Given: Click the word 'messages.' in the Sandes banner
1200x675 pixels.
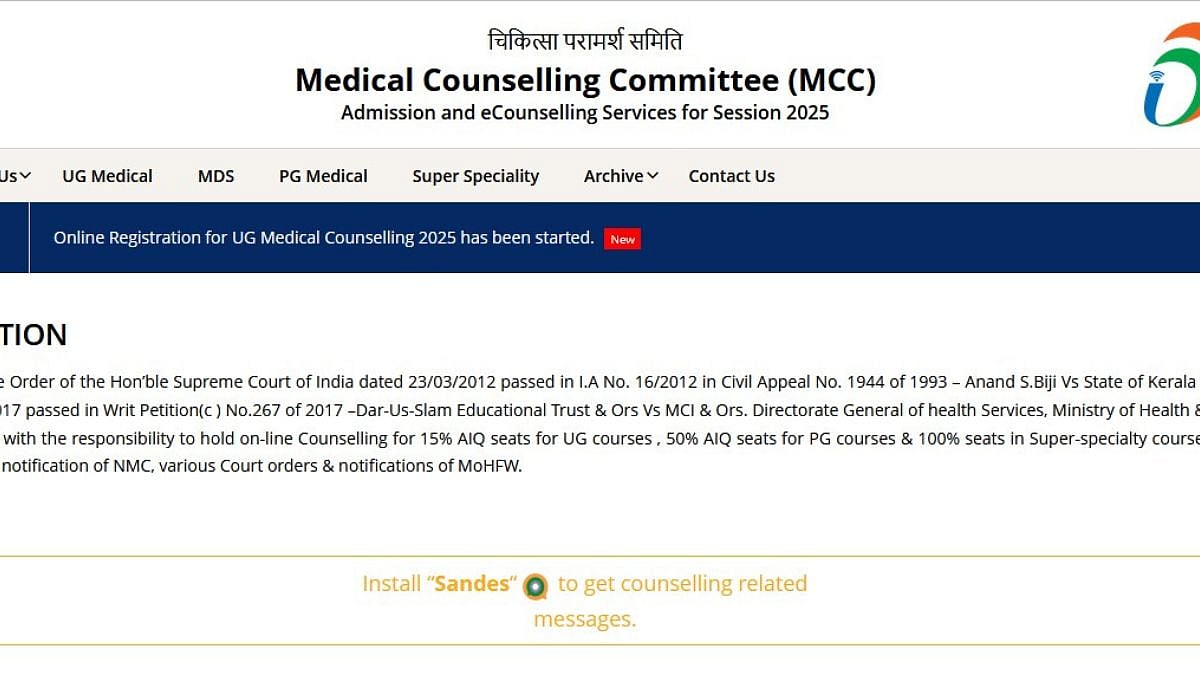Looking at the screenshot, I should (585, 619).
